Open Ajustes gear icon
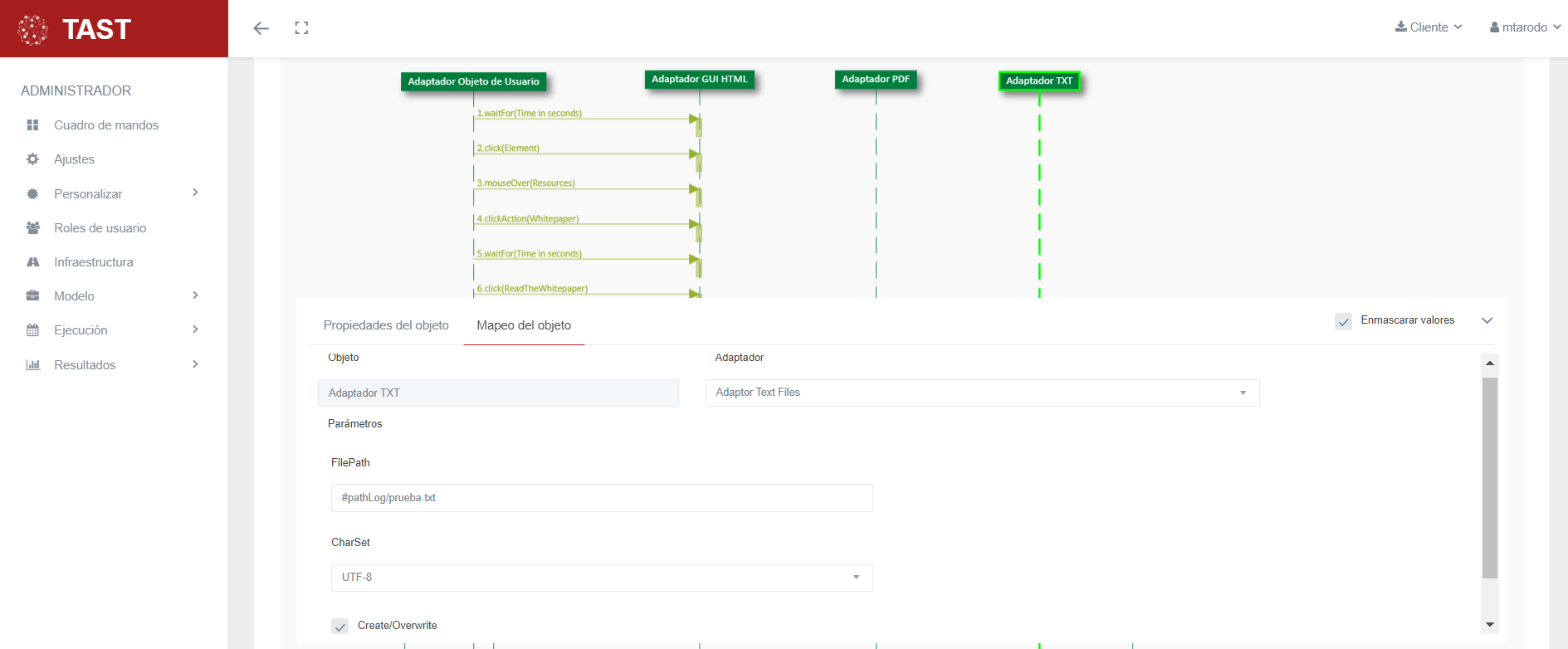The width and height of the screenshot is (1568, 649). click(x=33, y=159)
